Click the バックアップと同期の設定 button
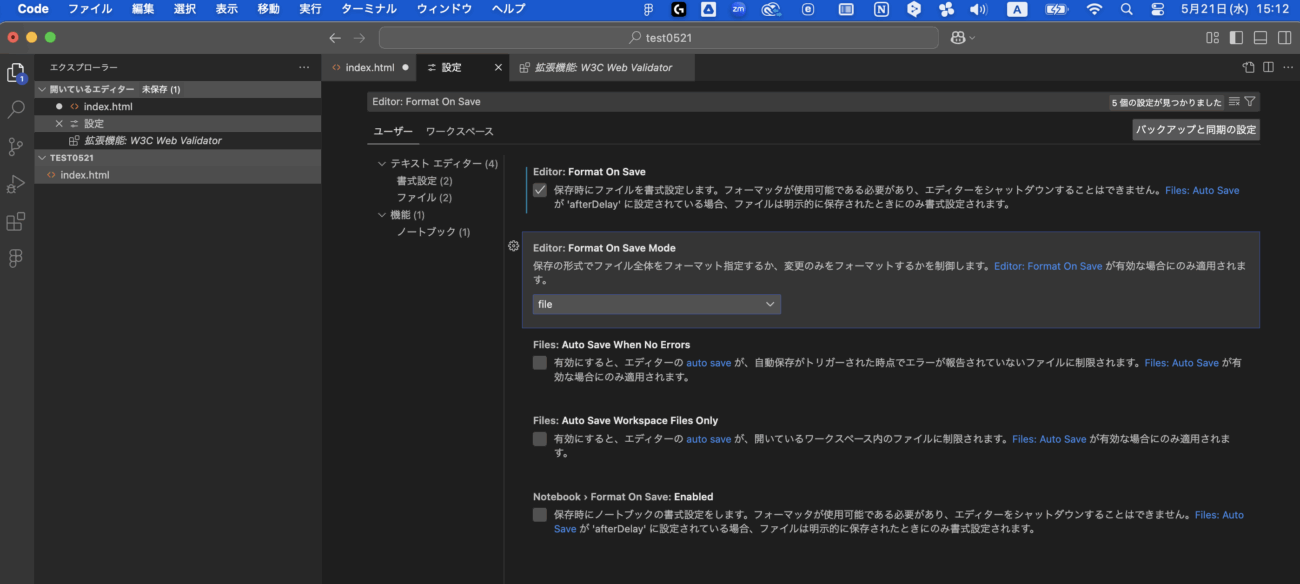The width and height of the screenshot is (1300, 584). (x=1195, y=130)
